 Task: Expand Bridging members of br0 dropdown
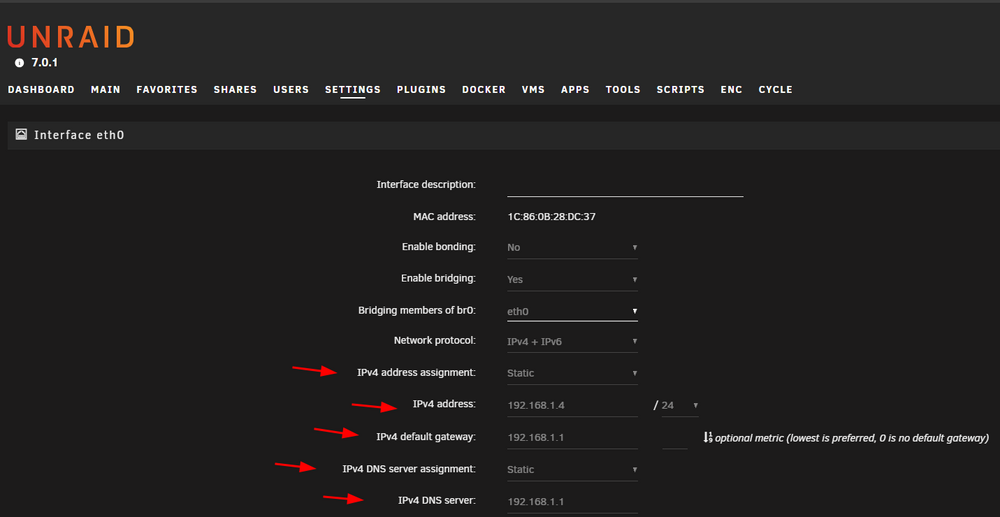[572, 311]
